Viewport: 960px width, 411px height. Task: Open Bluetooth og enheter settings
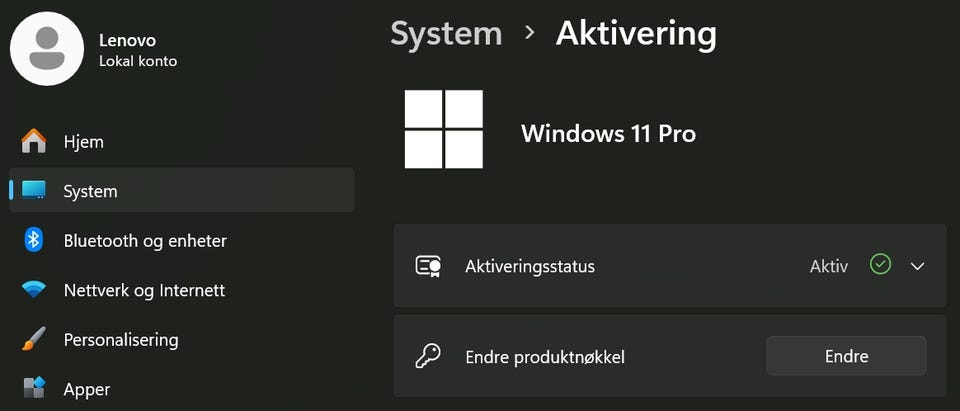coord(145,240)
